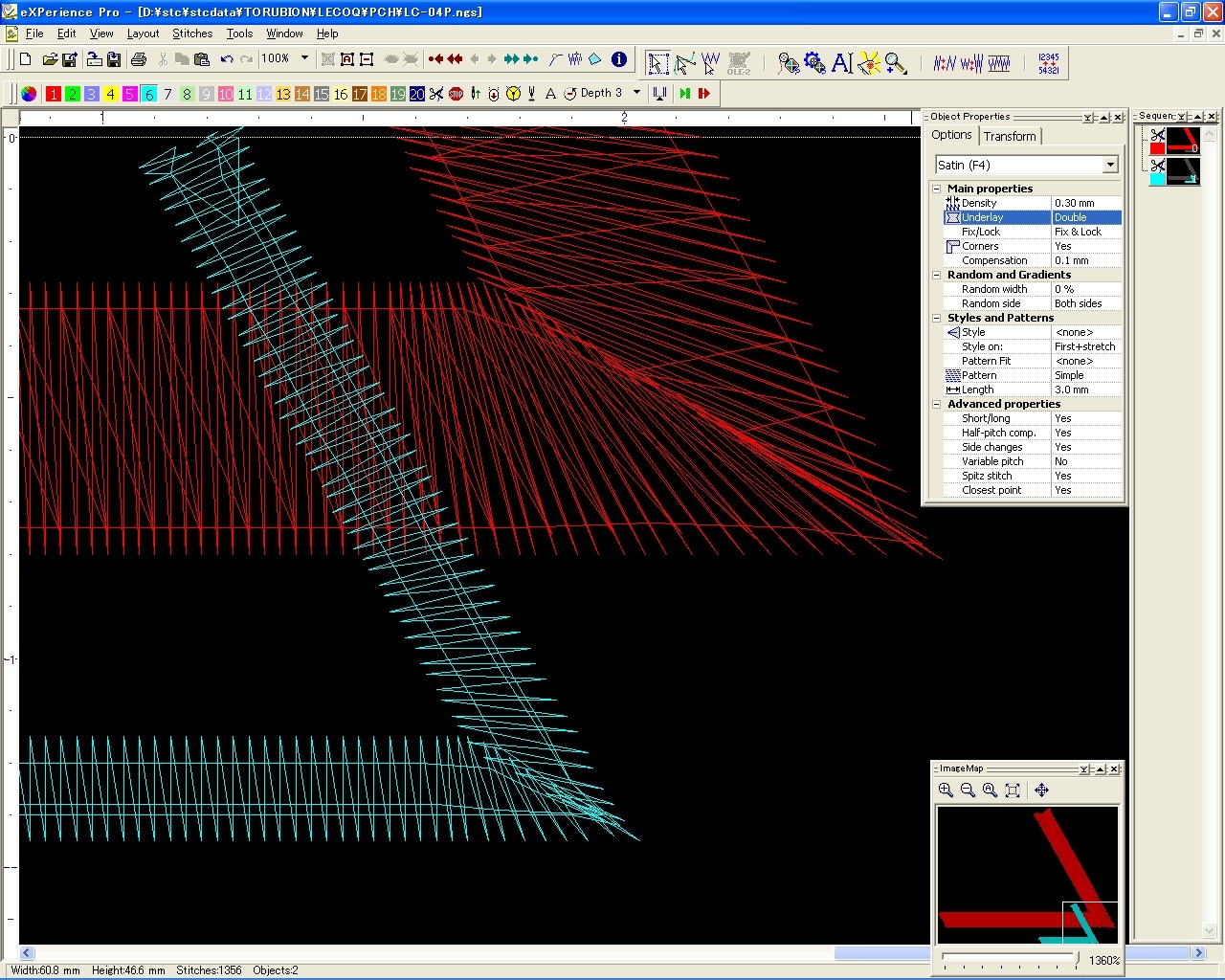Click the yellow starburst pointer tool
Screen dimensions: 1225x980
tap(869, 63)
